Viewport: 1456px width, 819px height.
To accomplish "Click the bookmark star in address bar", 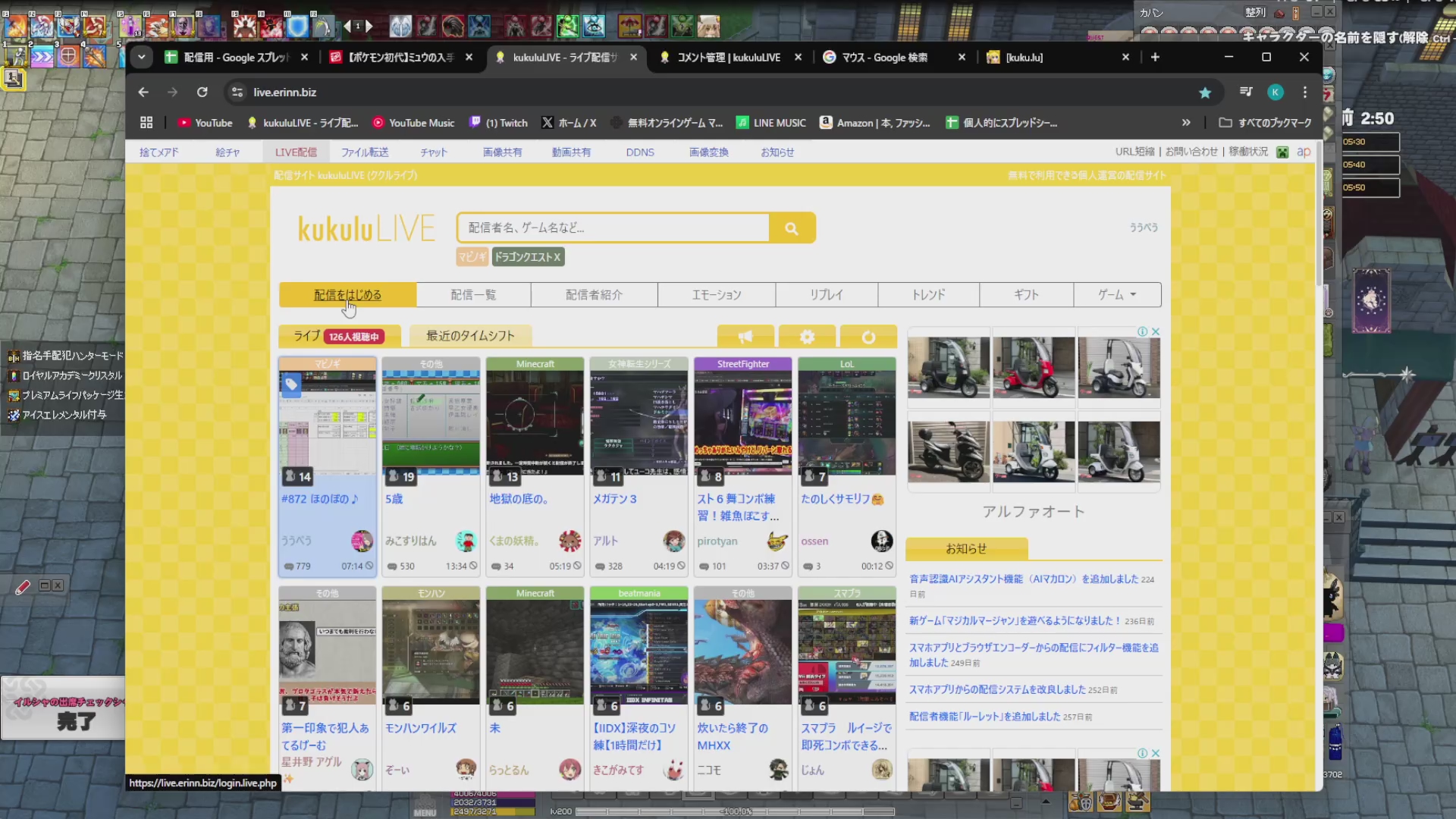I will [x=1205, y=93].
